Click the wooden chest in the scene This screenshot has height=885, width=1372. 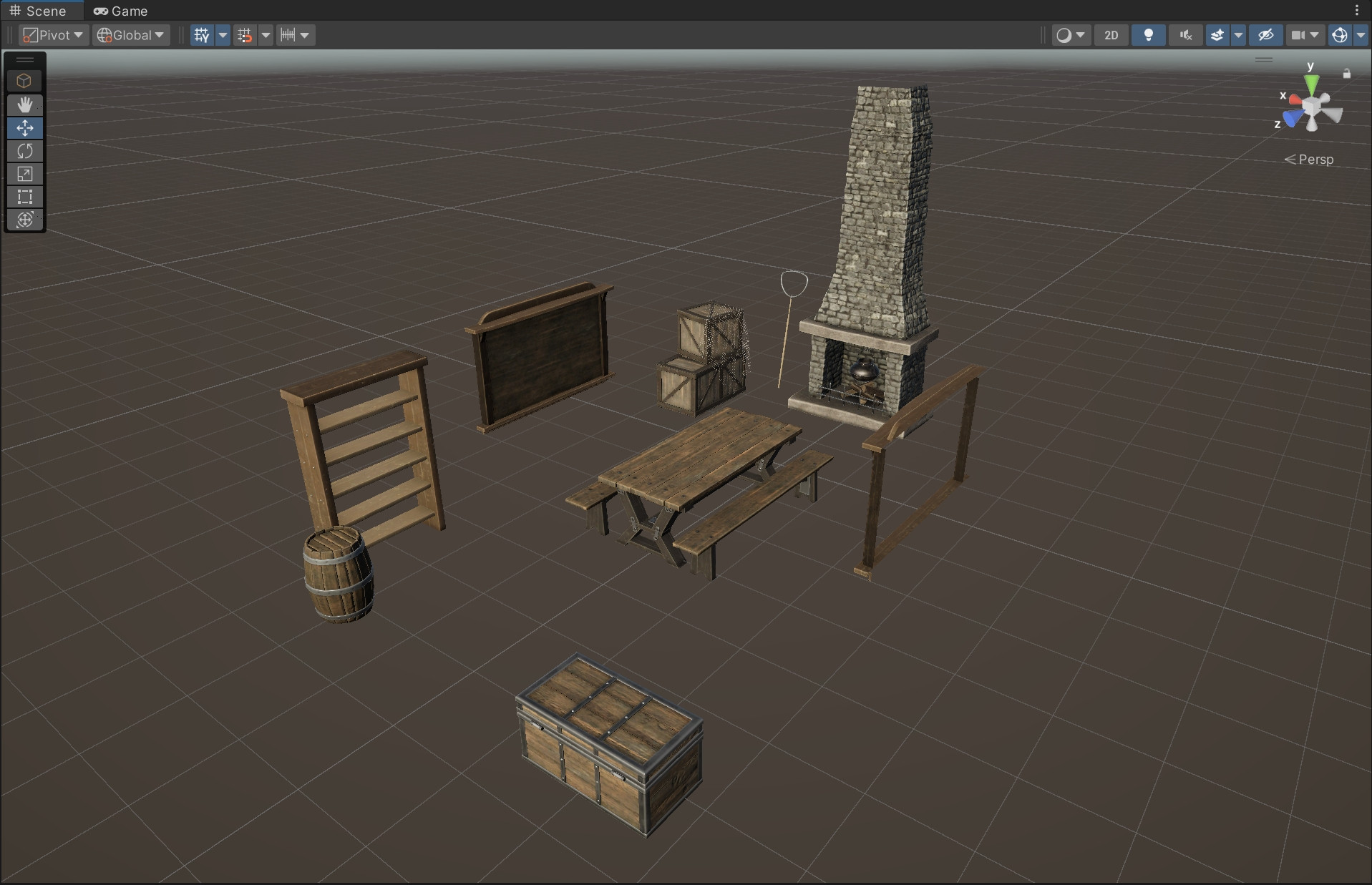click(608, 744)
